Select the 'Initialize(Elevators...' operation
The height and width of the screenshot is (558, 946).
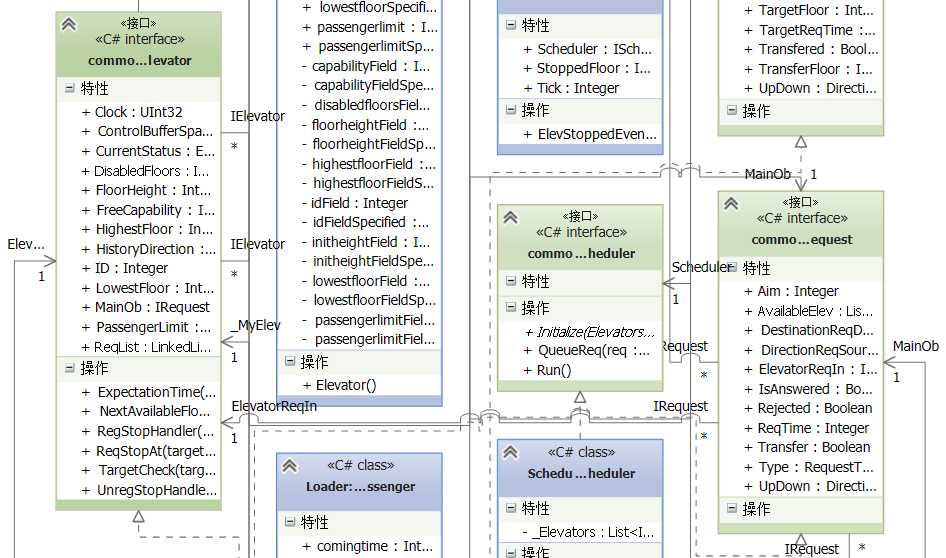pos(589,332)
